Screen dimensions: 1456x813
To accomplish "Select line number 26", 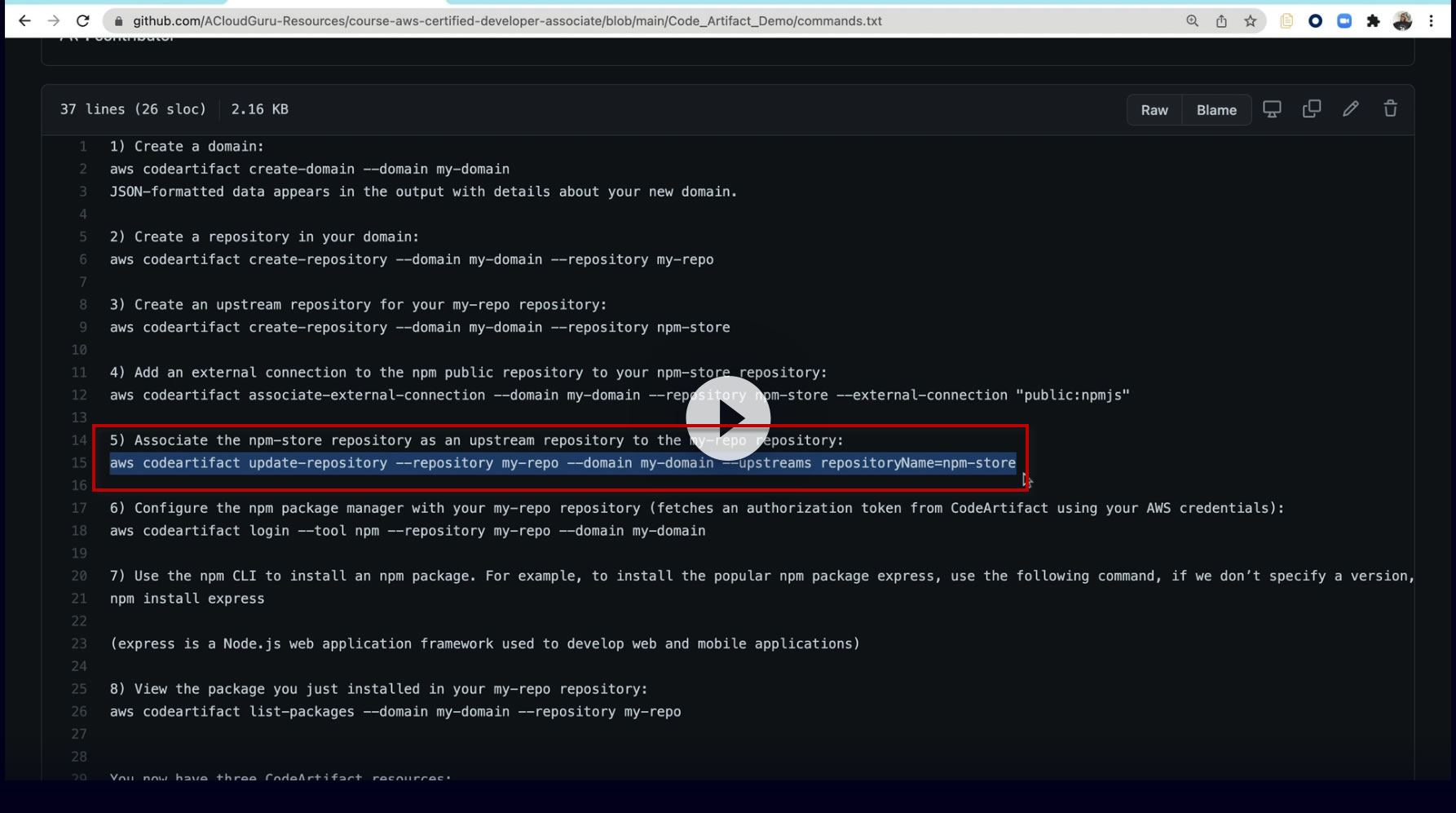I will [79, 712].
